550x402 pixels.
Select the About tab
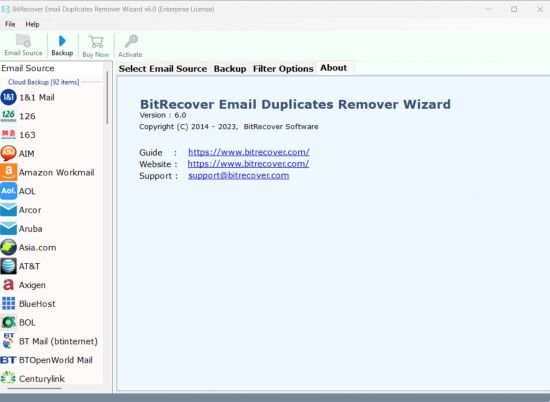(334, 68)
